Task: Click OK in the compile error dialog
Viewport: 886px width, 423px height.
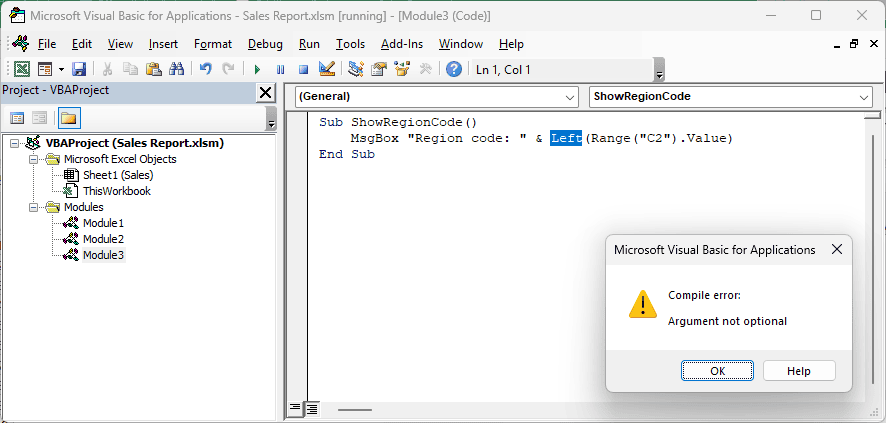Action: point(717,371)
